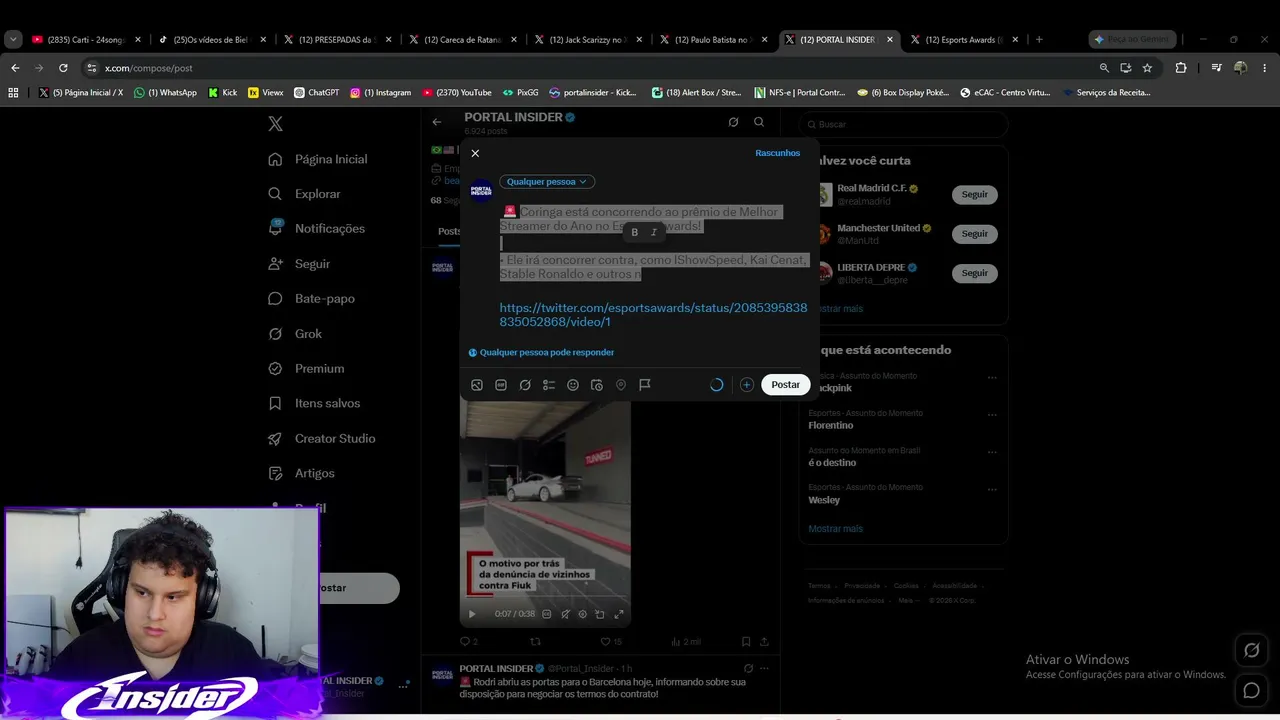This screenshot has height=720, width=1280.
Task: Open the Wesley trending topic
Action: coord(824,500)
